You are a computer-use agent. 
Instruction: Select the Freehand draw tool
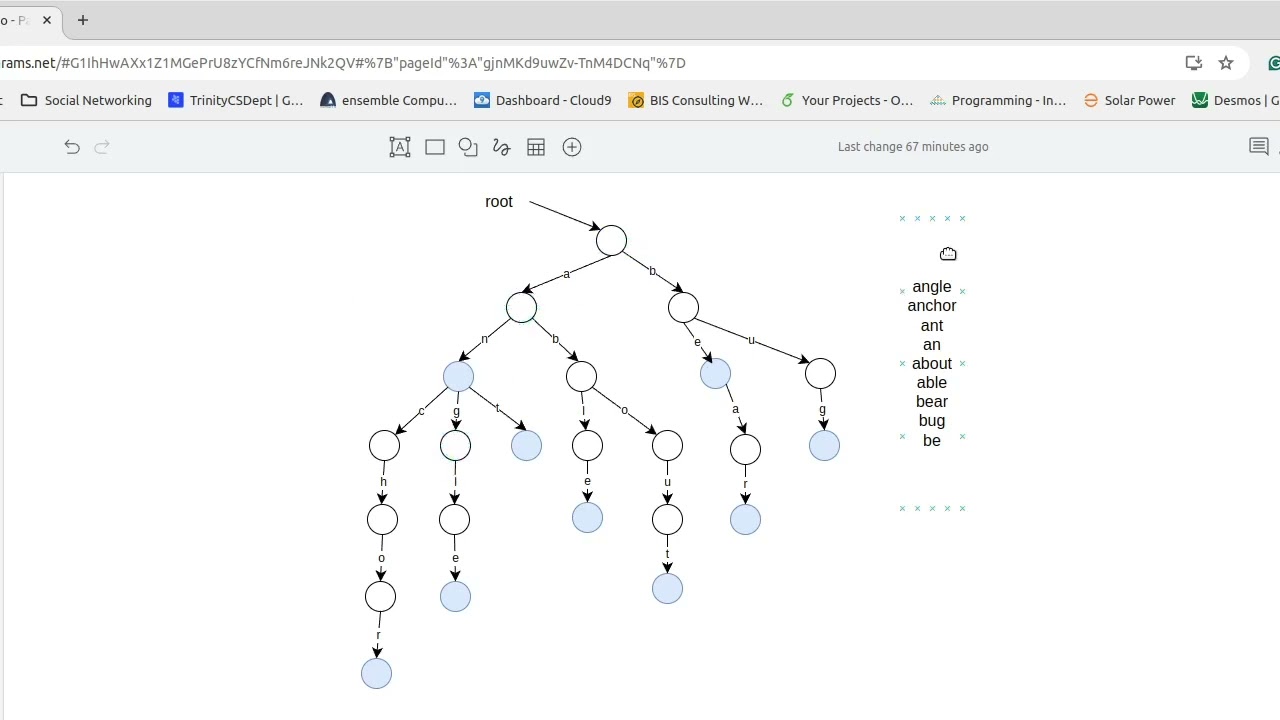click(502, 147)
